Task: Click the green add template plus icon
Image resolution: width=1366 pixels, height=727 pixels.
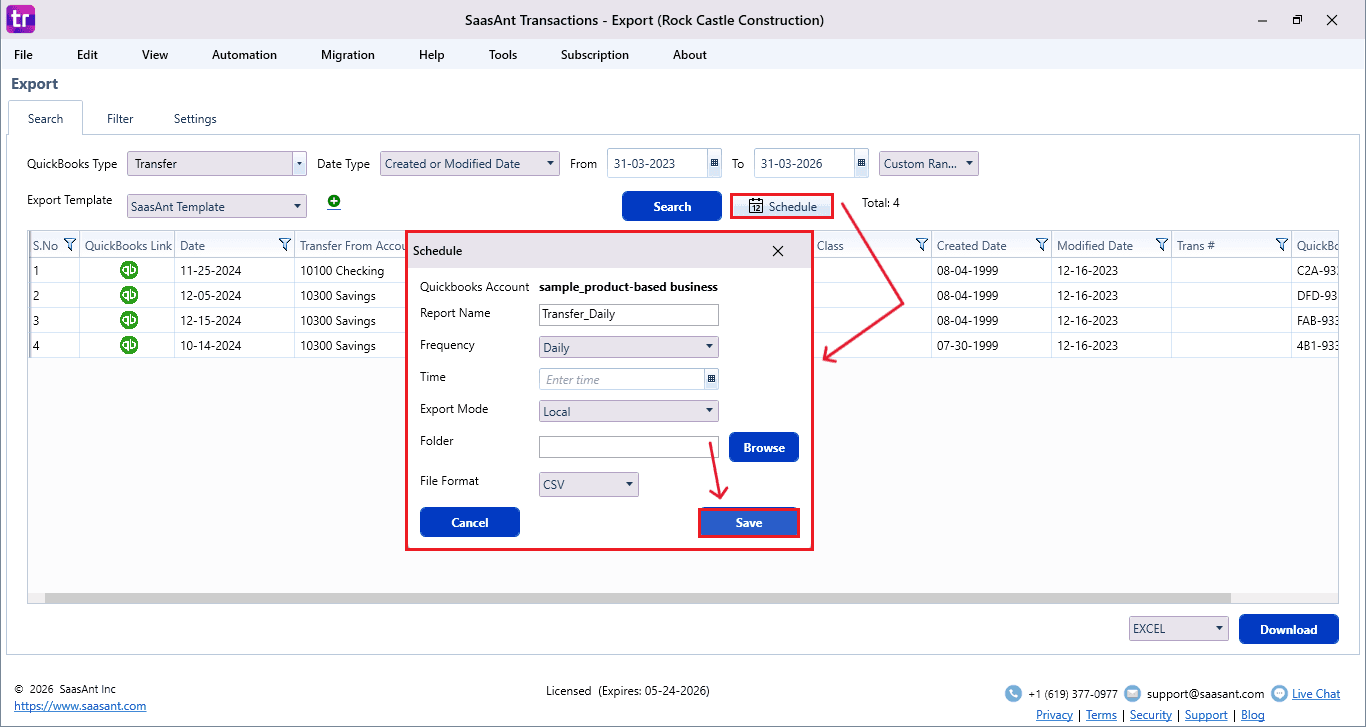Action: (334, 202)
